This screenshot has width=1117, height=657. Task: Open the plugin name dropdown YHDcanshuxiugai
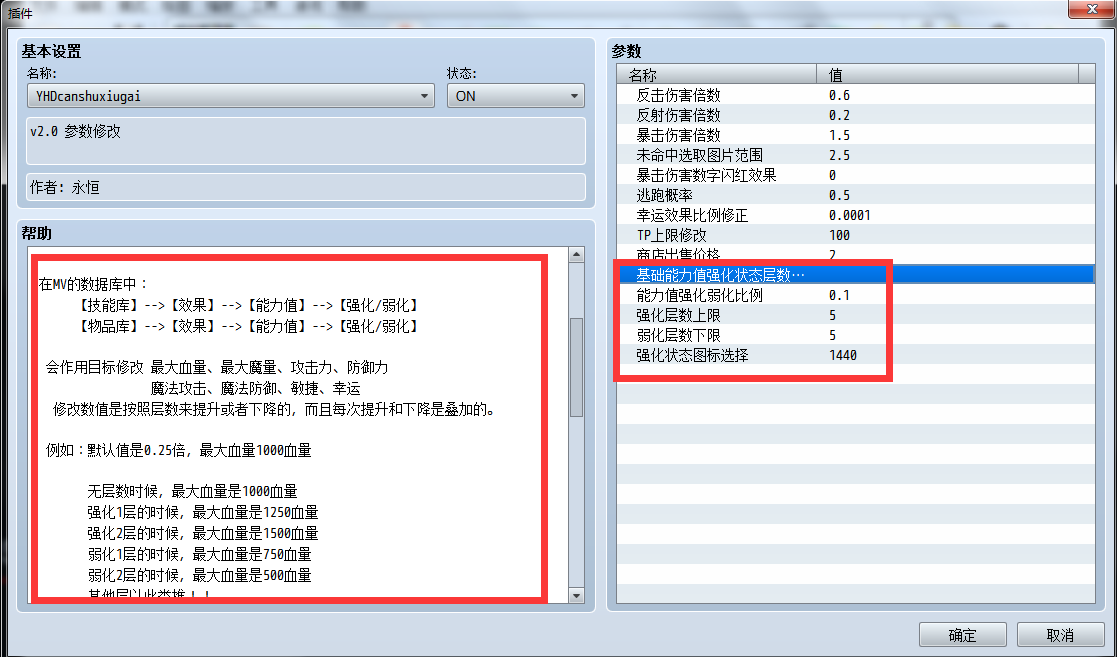pyautogui.click(x=231, y=95)
